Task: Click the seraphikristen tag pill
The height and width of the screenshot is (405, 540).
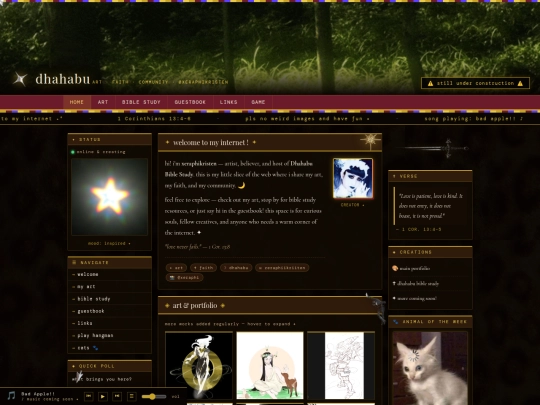Action: 282,268
